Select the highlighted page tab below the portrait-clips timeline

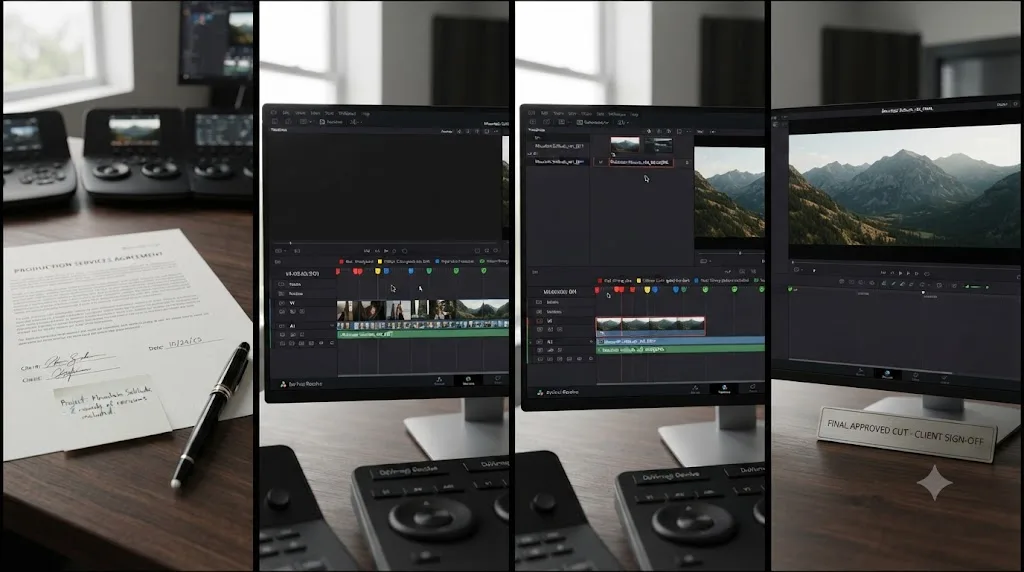coord(468,381)
